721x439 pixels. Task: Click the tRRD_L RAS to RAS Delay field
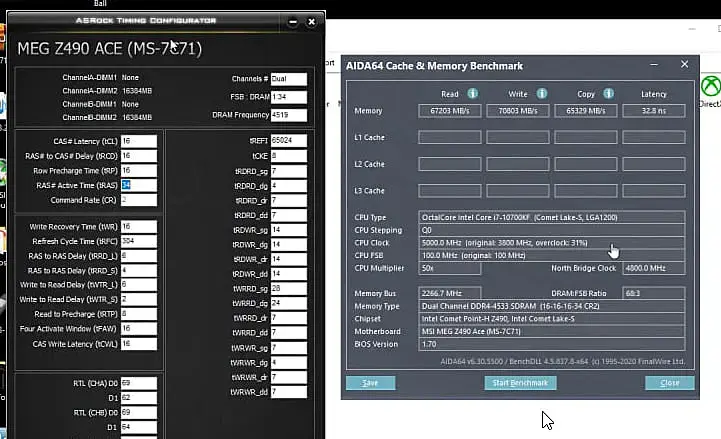tap(139, 256)
